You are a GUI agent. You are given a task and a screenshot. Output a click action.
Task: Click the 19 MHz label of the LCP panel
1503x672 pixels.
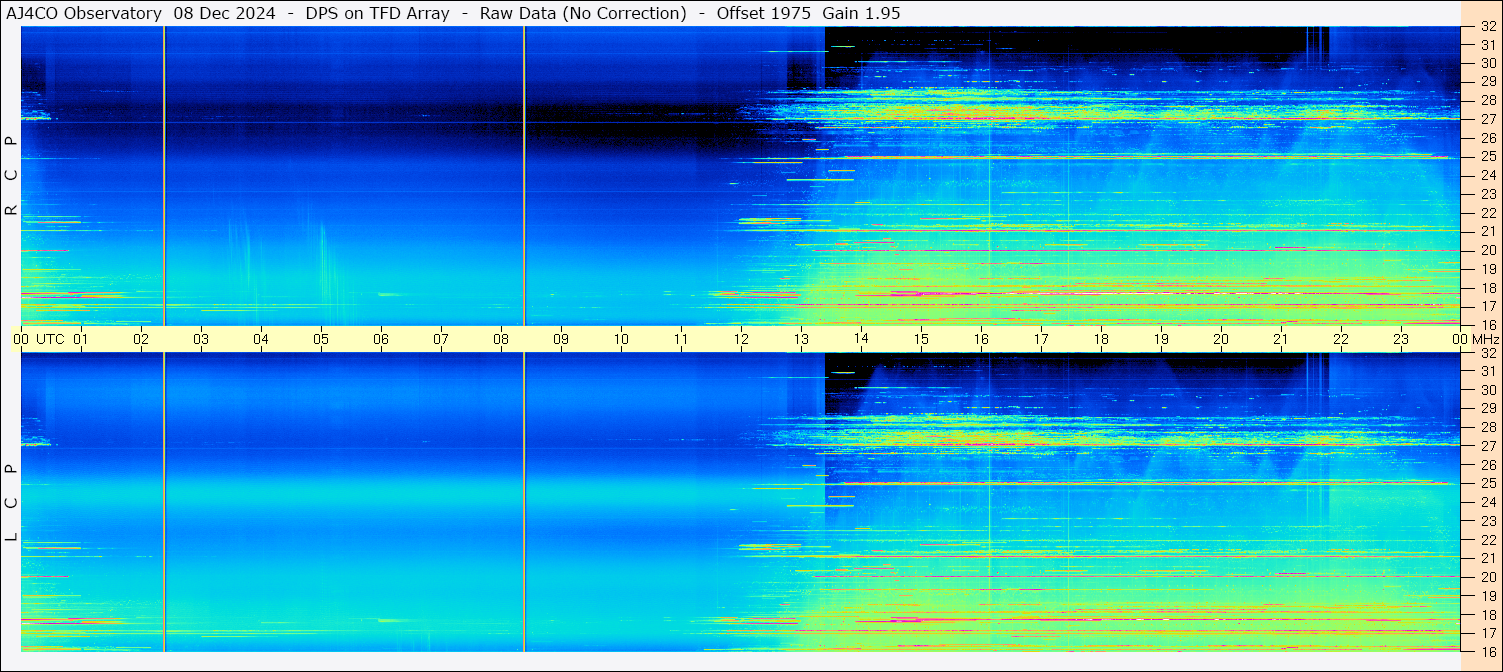(x=1487, y=595)
